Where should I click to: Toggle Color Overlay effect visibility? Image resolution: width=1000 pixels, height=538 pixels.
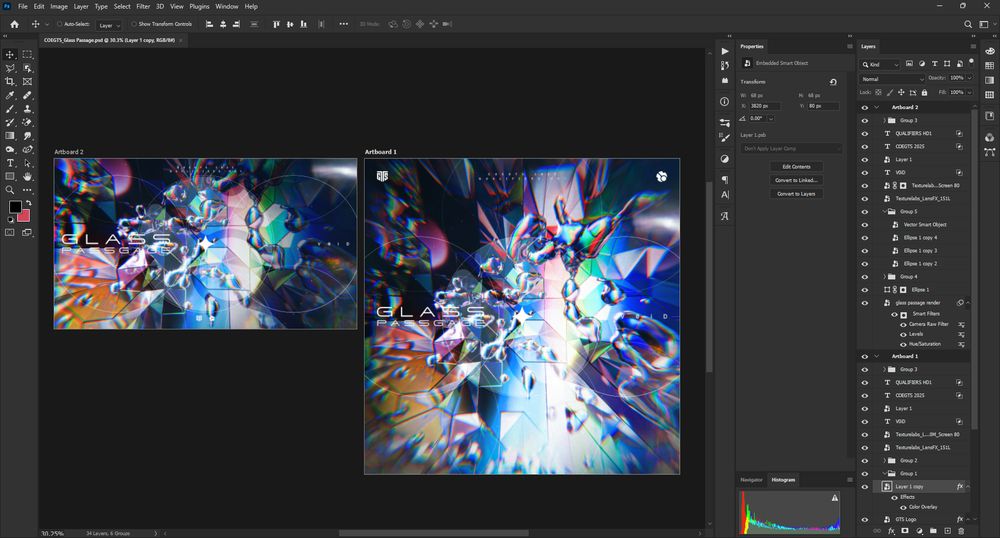(903, 507)
